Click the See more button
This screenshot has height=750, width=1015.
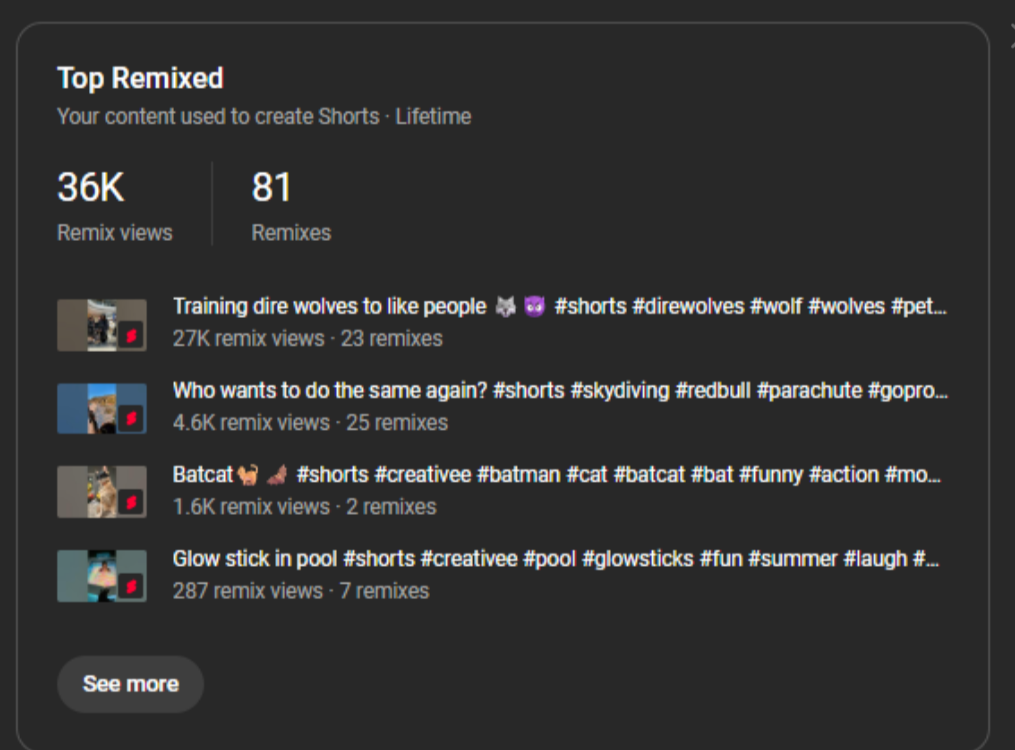(x=131, y=684)
